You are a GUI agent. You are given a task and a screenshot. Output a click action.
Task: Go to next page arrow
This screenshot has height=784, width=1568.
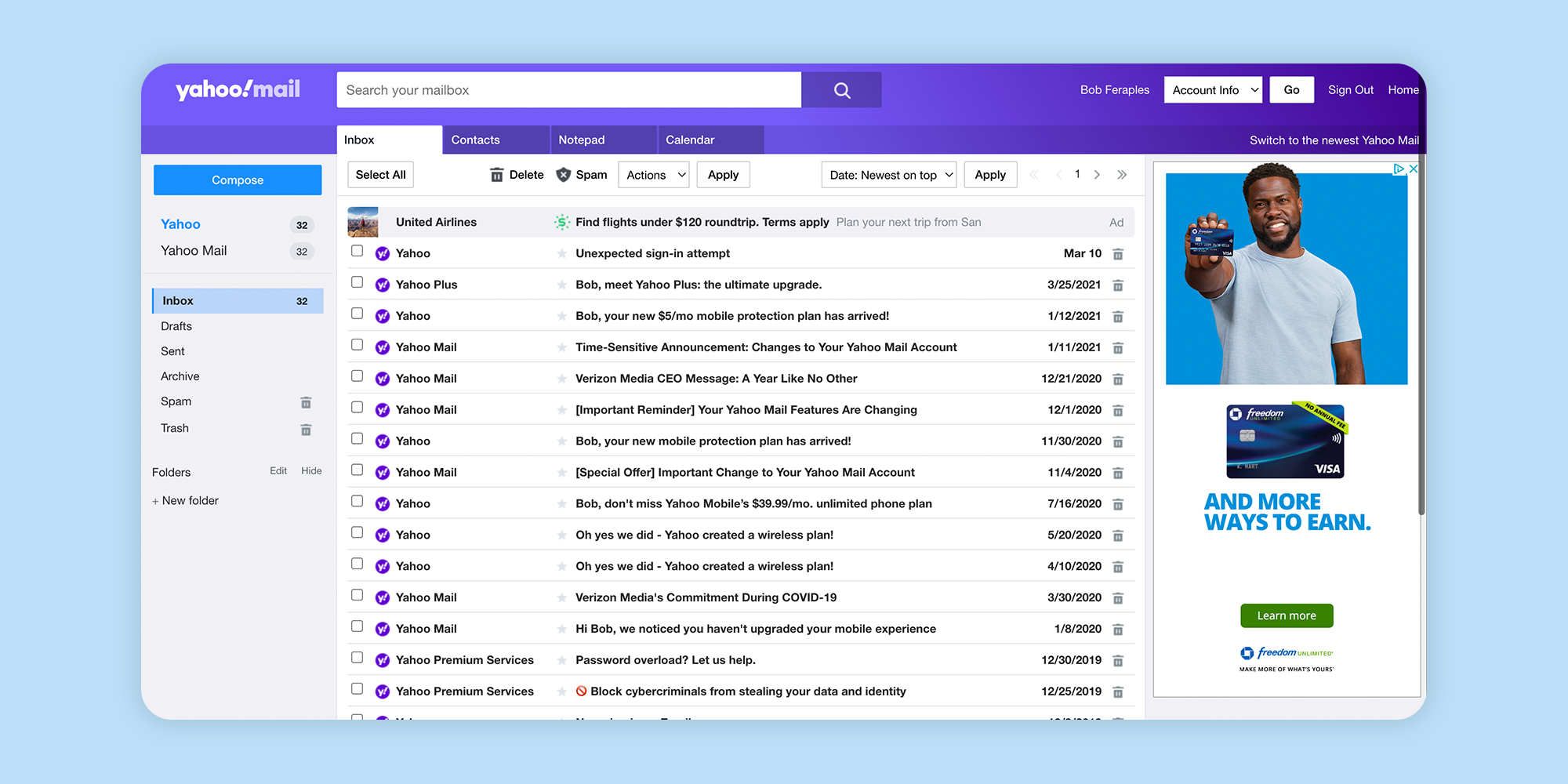(x=1097, y=175)
